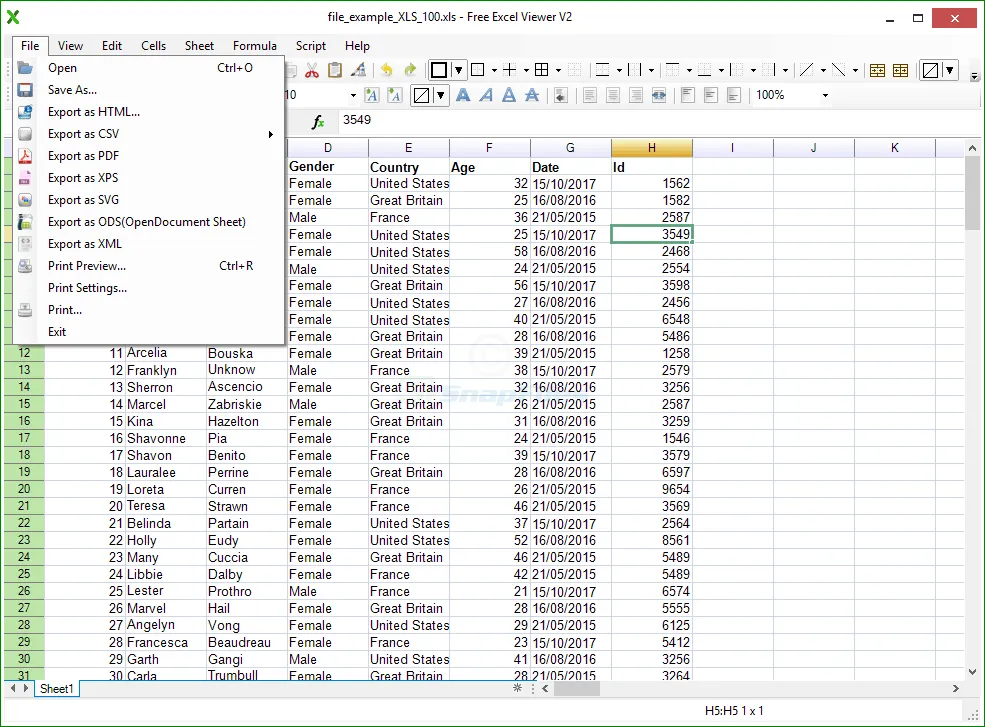985x727 pixels.
Task: Click the indent arrow icon
Action: [x=561, y=95]
